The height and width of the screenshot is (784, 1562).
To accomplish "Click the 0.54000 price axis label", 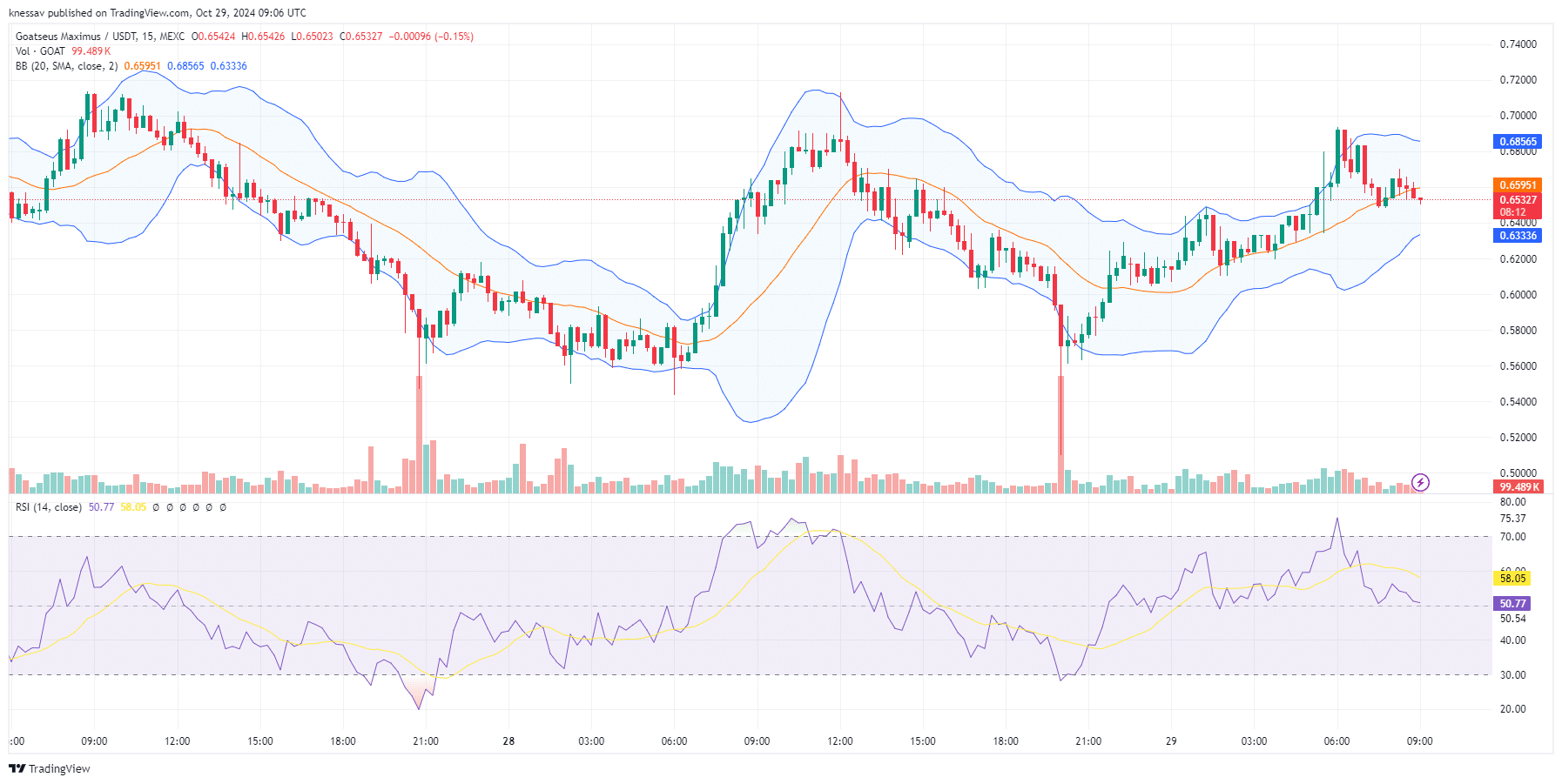I will 1518,402.
